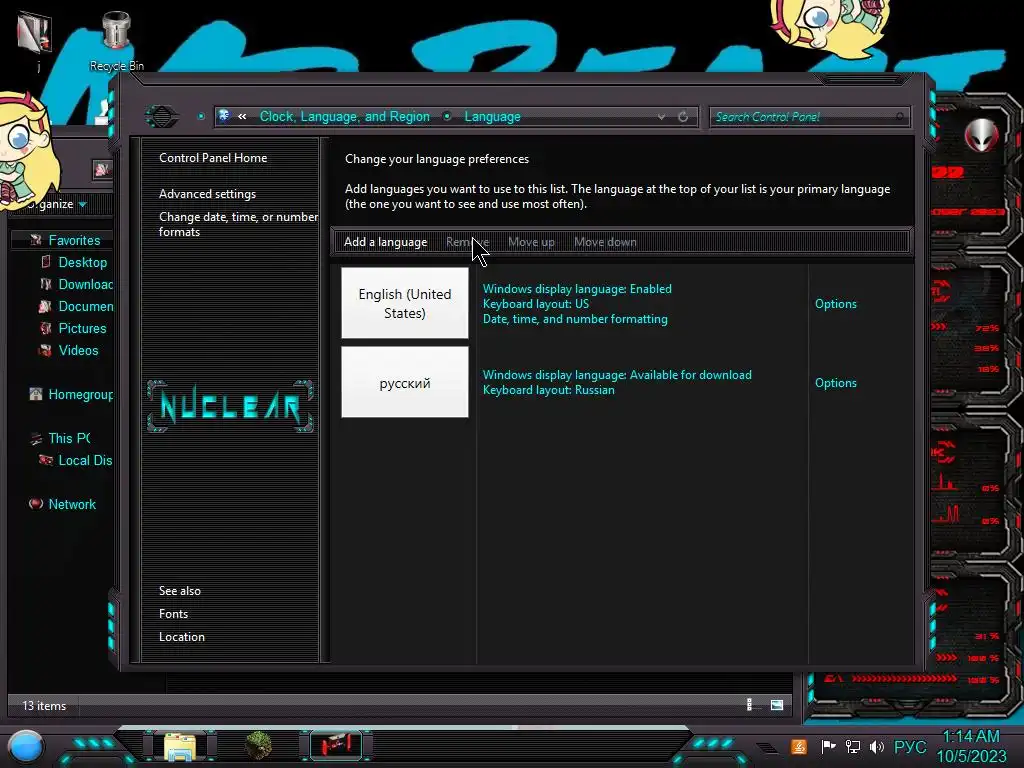1024x768 pixels.
Task: Click the Network globe icon in Explorer
Action: (x=35, y=504)
